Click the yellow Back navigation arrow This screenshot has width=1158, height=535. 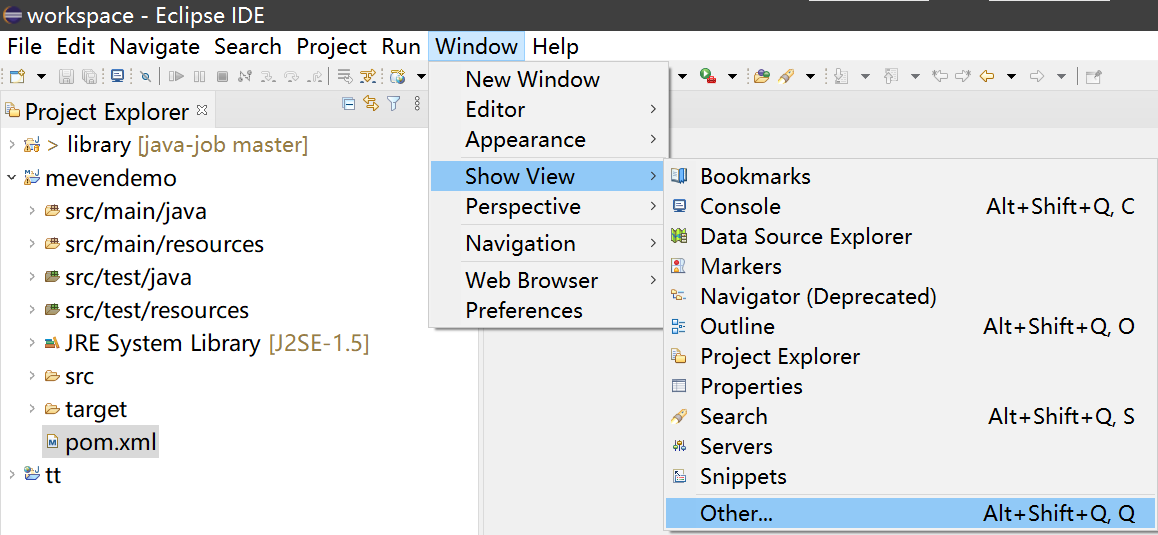point(988,76)
